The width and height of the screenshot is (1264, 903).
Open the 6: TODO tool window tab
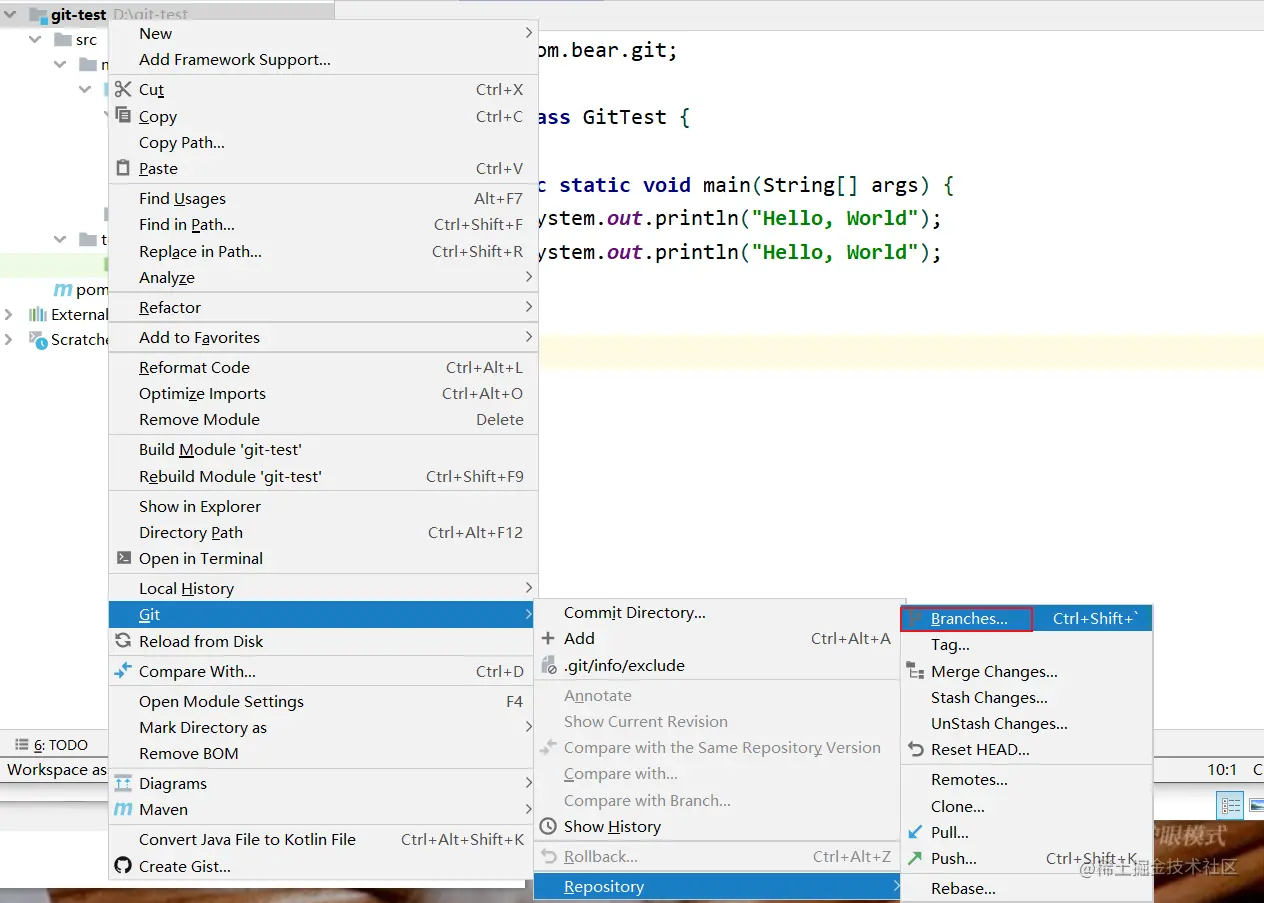[x=51, y=744]
